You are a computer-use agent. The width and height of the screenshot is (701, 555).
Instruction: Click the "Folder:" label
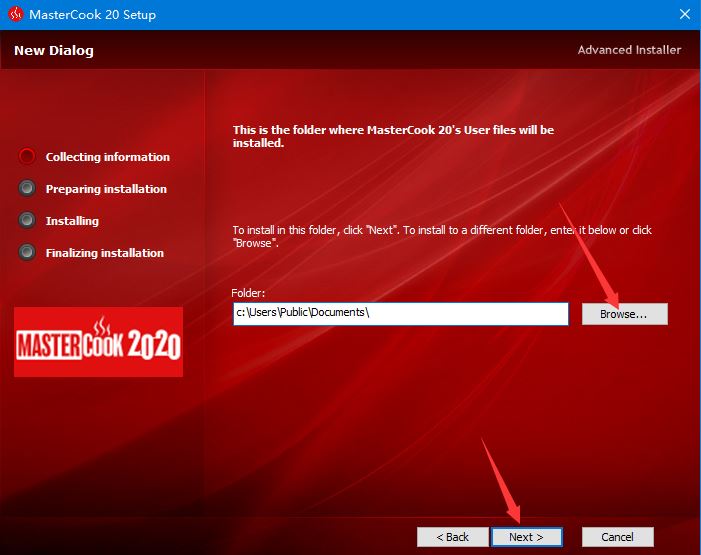pyautogui.click(x=248, y=293)
